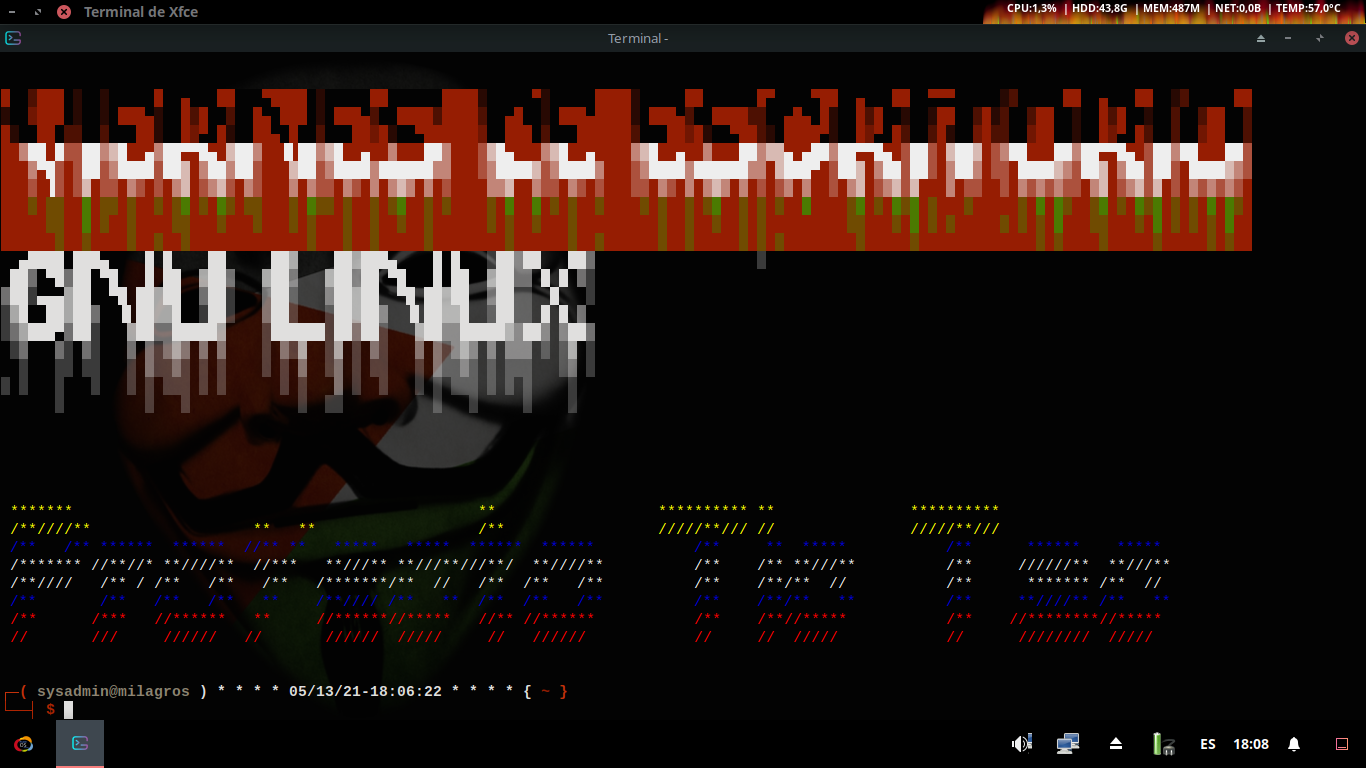Open the volume control in system tray

coord(1021,744)
